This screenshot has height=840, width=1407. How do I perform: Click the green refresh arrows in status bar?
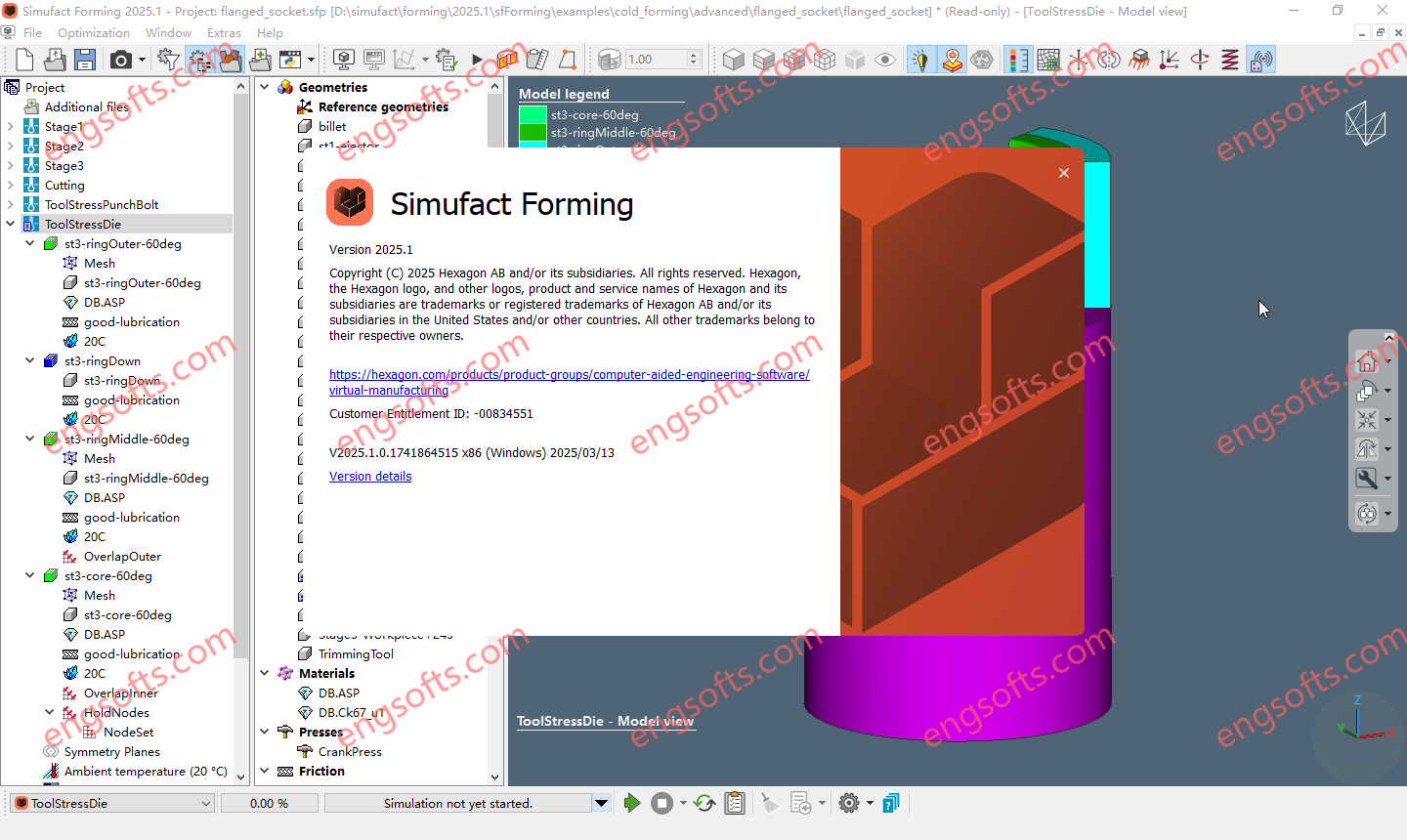coord(703,803)
